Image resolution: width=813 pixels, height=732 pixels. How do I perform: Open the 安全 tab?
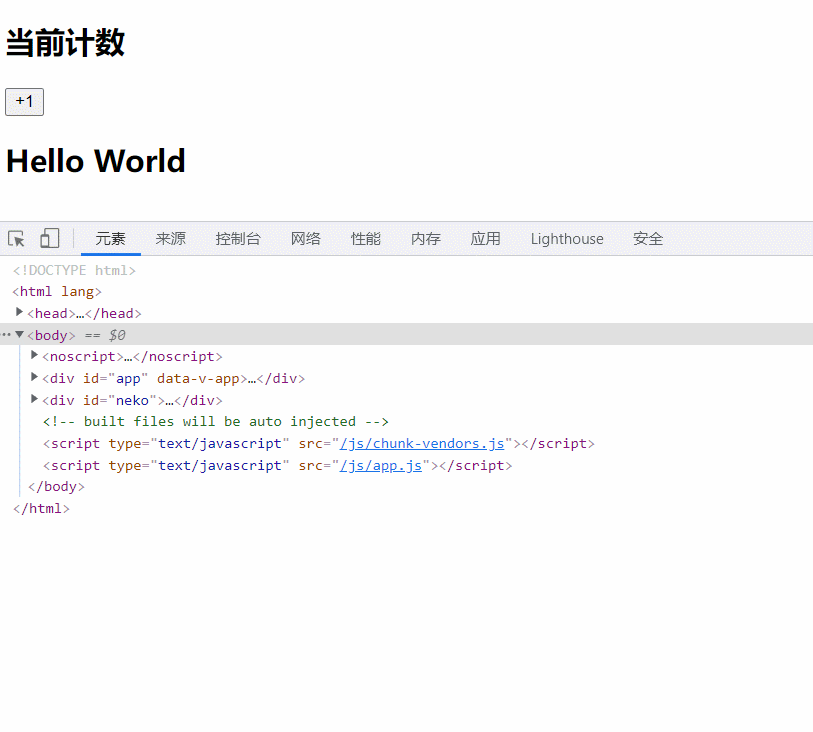pyautogui.click(x=648, y=239)
